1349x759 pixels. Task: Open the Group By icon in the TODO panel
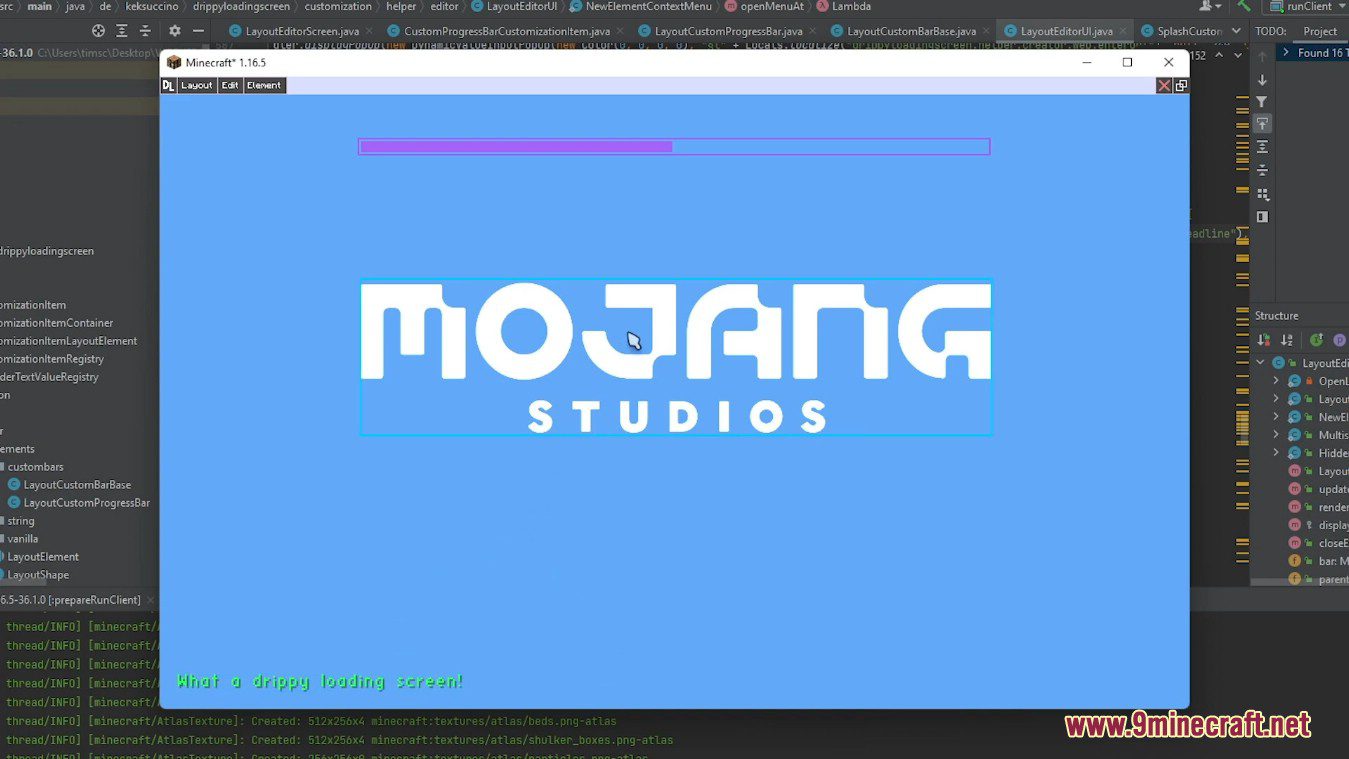(1262, 194)
